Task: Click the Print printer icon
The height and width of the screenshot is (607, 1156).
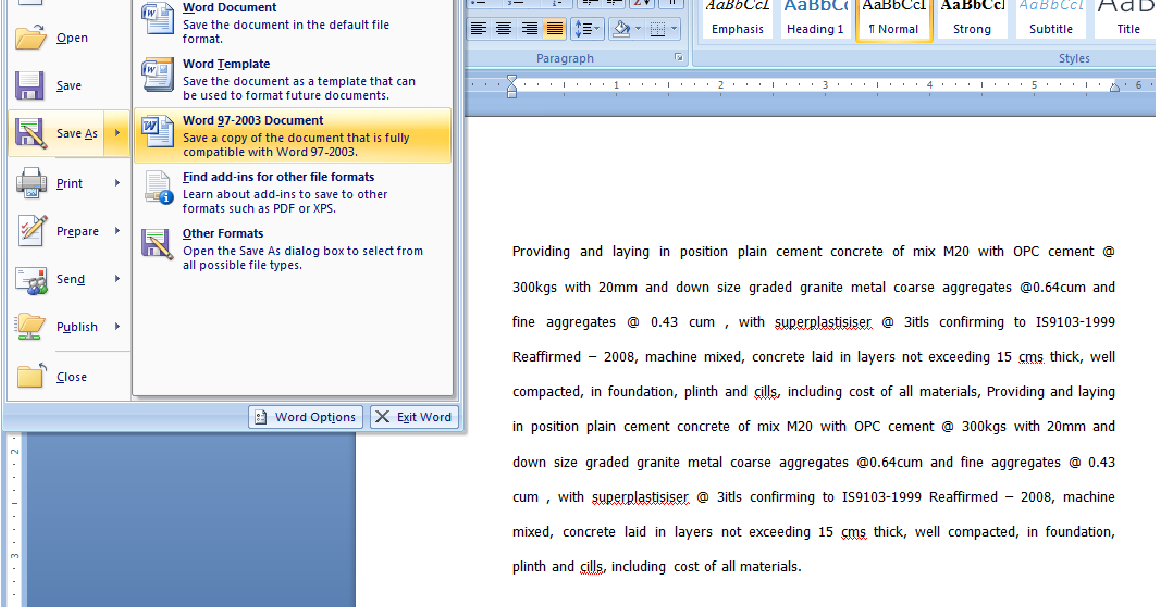Action: pos(31,183)
